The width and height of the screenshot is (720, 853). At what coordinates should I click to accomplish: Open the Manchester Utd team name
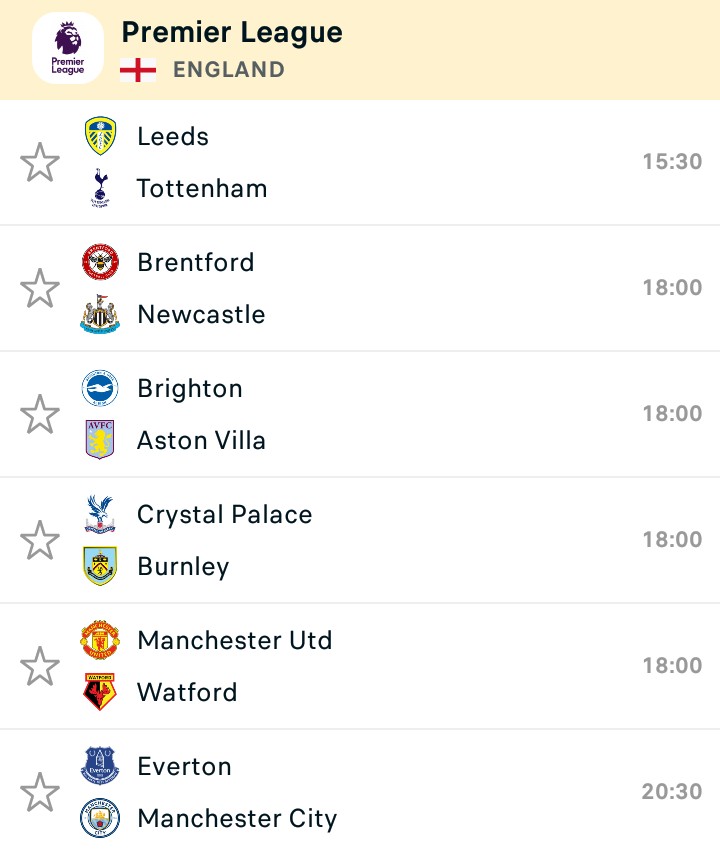pyautogui.click(x=234, y=640)
